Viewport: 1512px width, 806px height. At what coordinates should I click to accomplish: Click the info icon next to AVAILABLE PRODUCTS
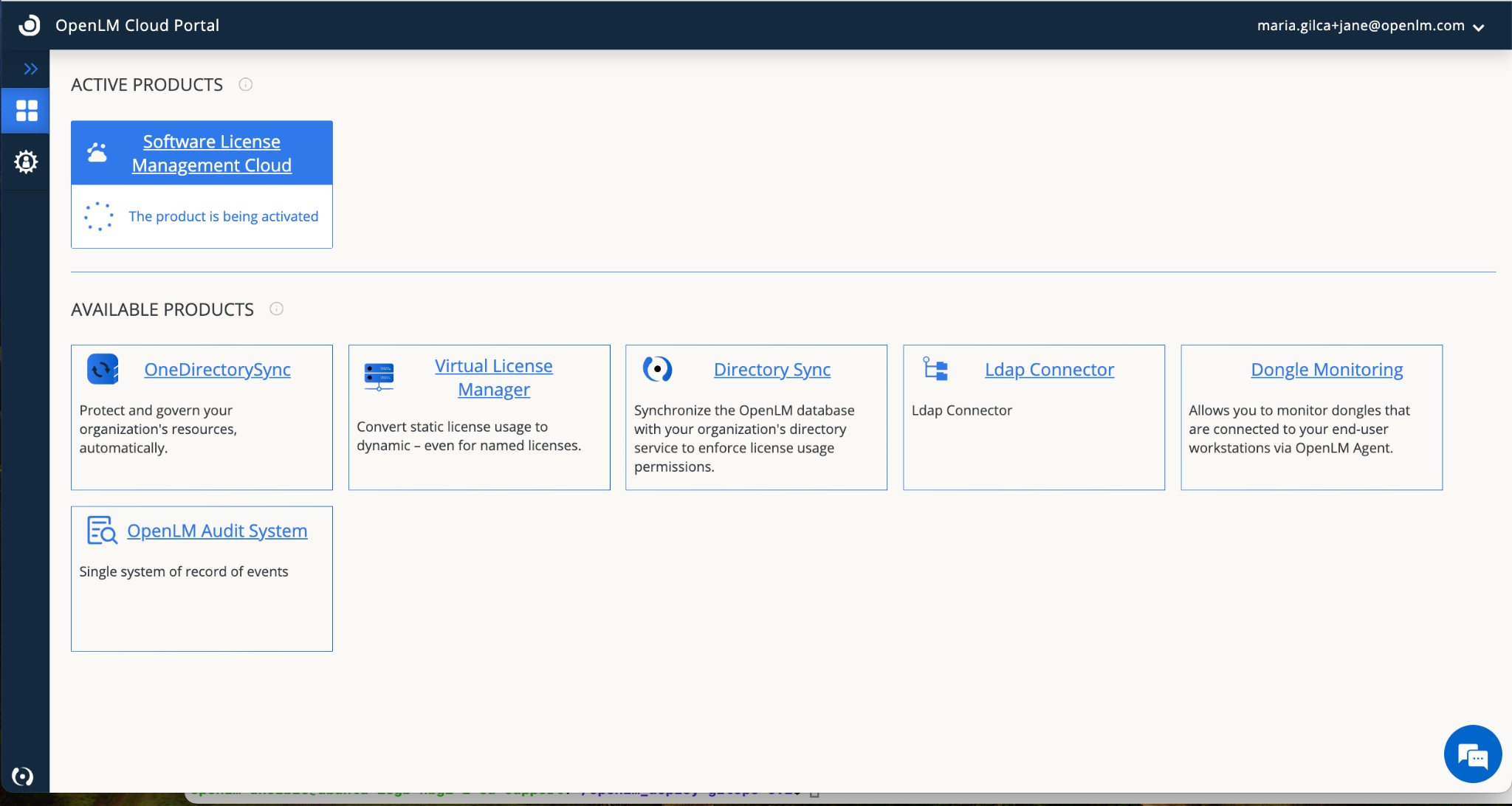click(x=276, y=309)
